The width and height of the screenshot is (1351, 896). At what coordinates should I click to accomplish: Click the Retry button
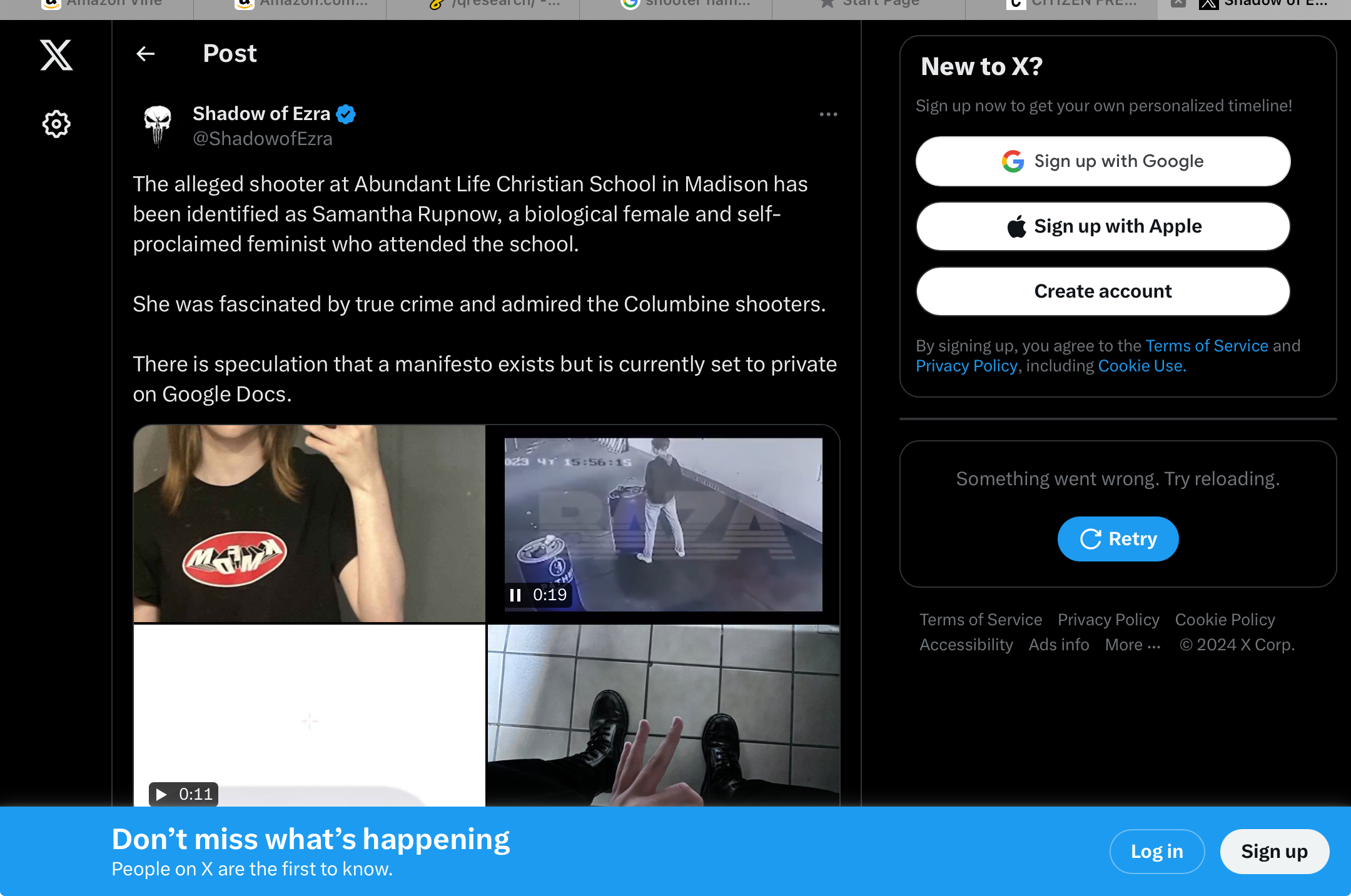(x=1118, y=538)
